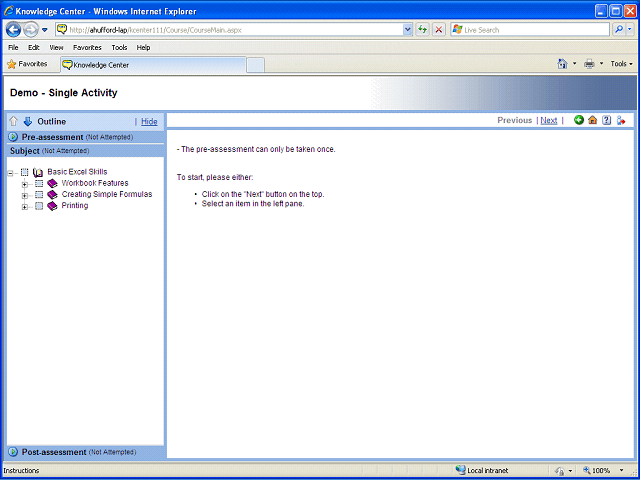Click the Printing purple book icon
640x480 pixels.
[x=52, y=206]
